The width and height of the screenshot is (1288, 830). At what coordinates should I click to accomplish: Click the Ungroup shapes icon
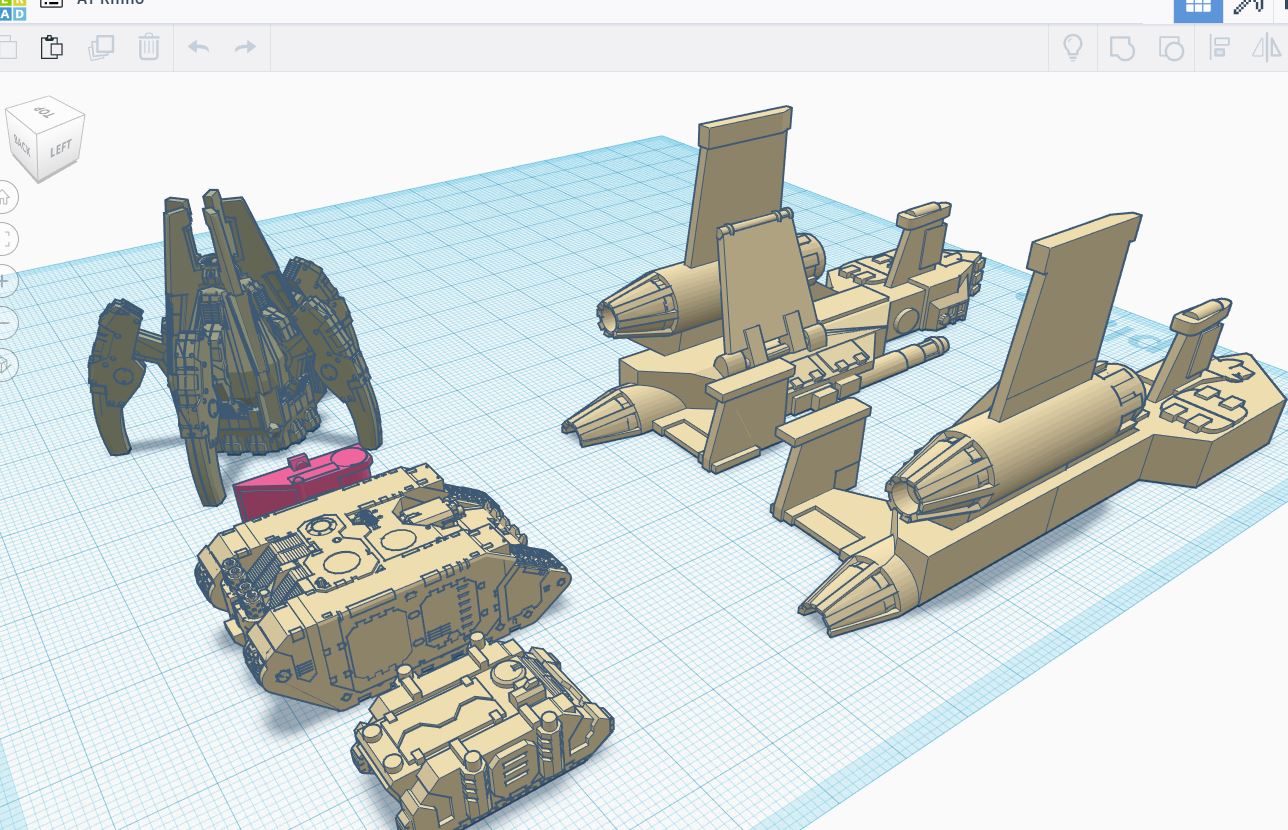point(1170,48)
